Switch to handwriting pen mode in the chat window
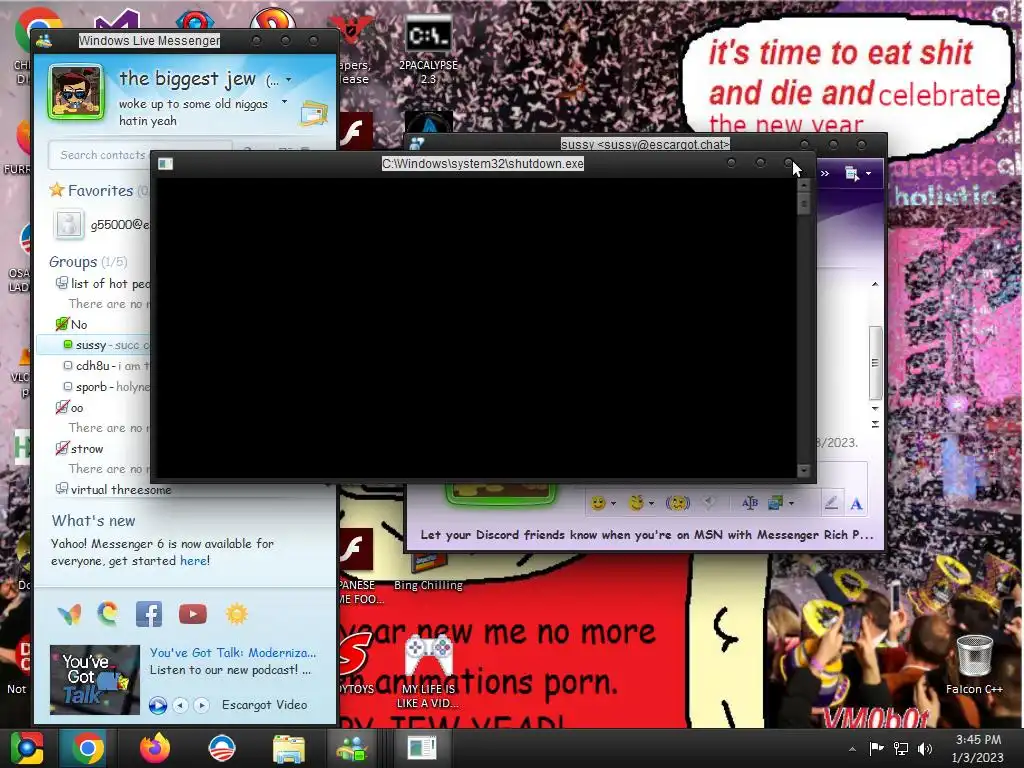 831,502
